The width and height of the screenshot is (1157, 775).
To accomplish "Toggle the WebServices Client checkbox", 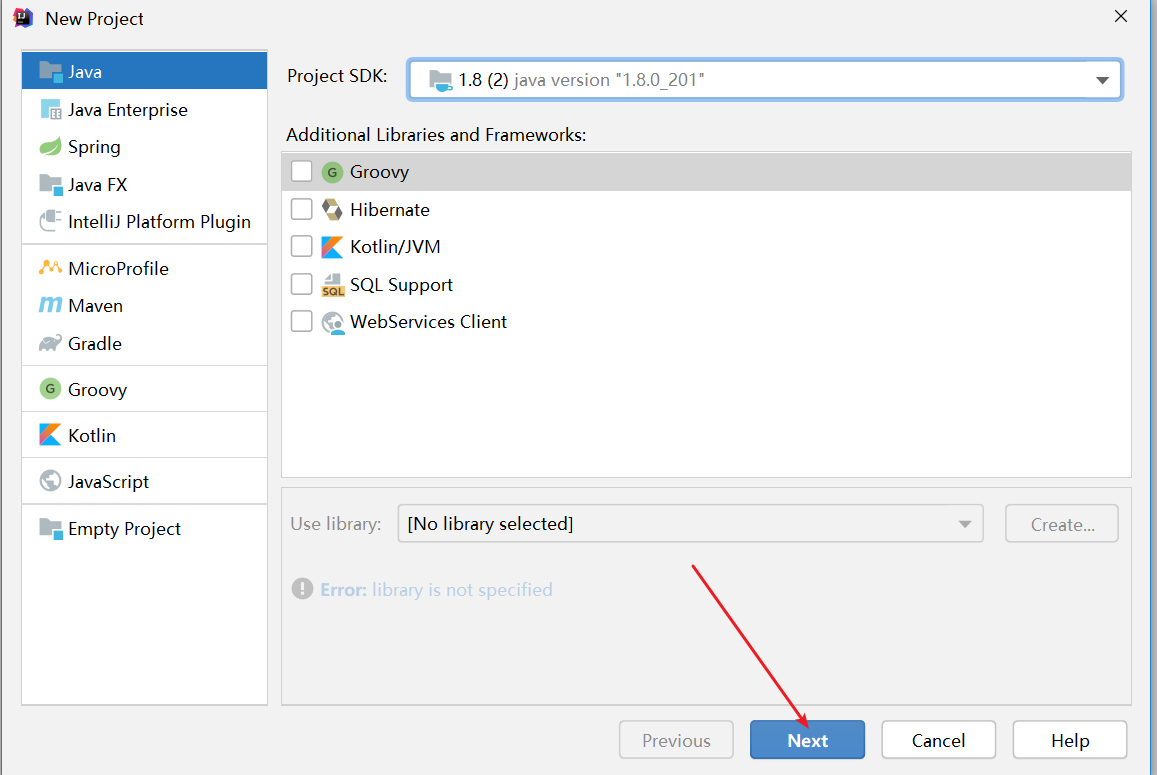I will point(301,321).
